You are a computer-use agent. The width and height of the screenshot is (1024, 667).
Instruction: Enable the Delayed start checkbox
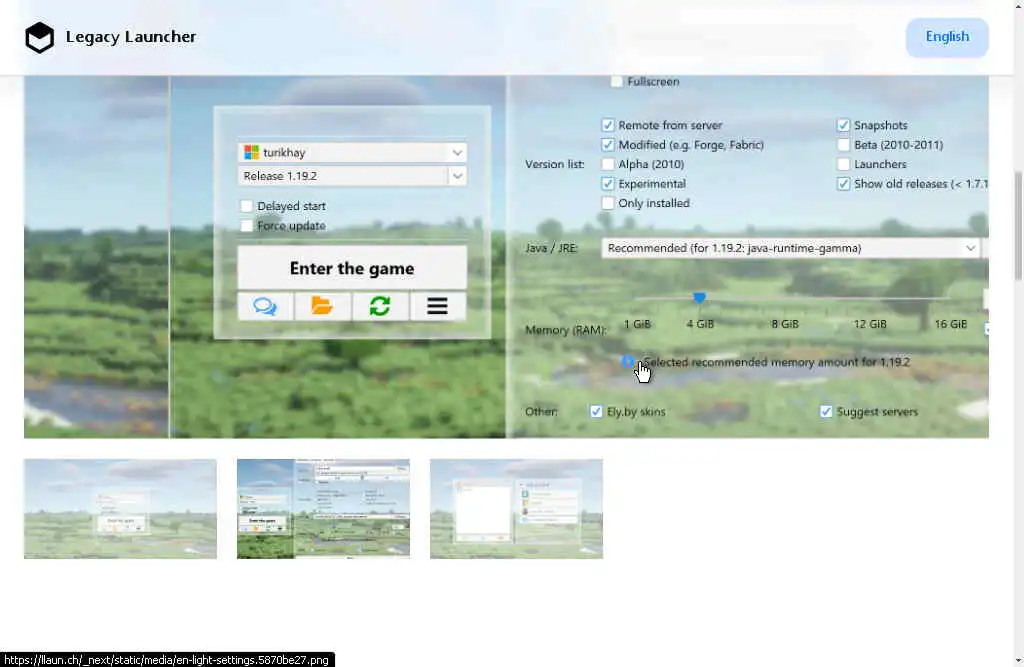246,206
